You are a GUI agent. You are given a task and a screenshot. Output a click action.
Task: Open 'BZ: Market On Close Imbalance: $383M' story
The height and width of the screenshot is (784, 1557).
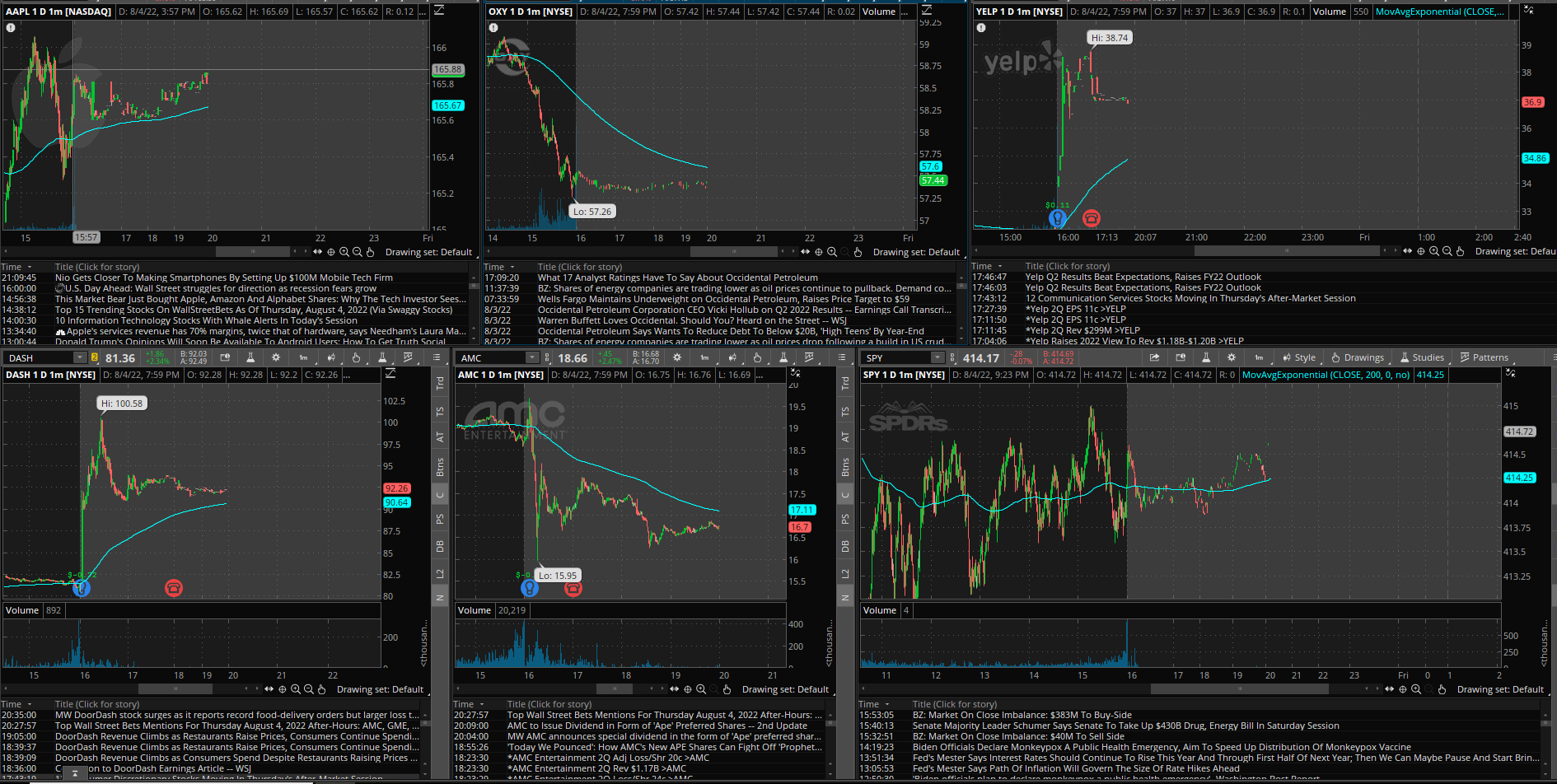(x=1022, y=715)
